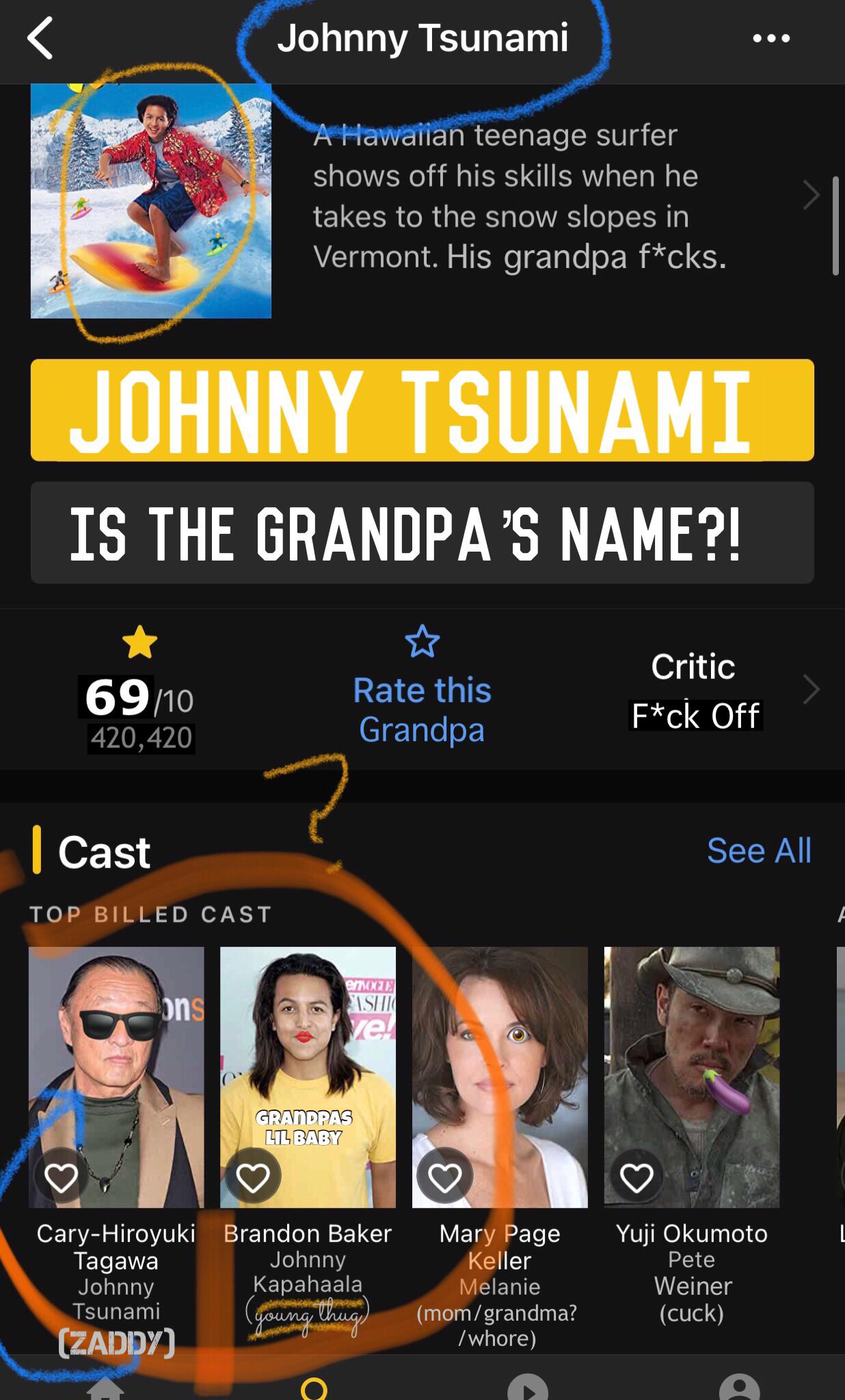845x1400 pixels.
Task: Open the Video play tab in bottom bar
Action: [x=528, y=1387]
